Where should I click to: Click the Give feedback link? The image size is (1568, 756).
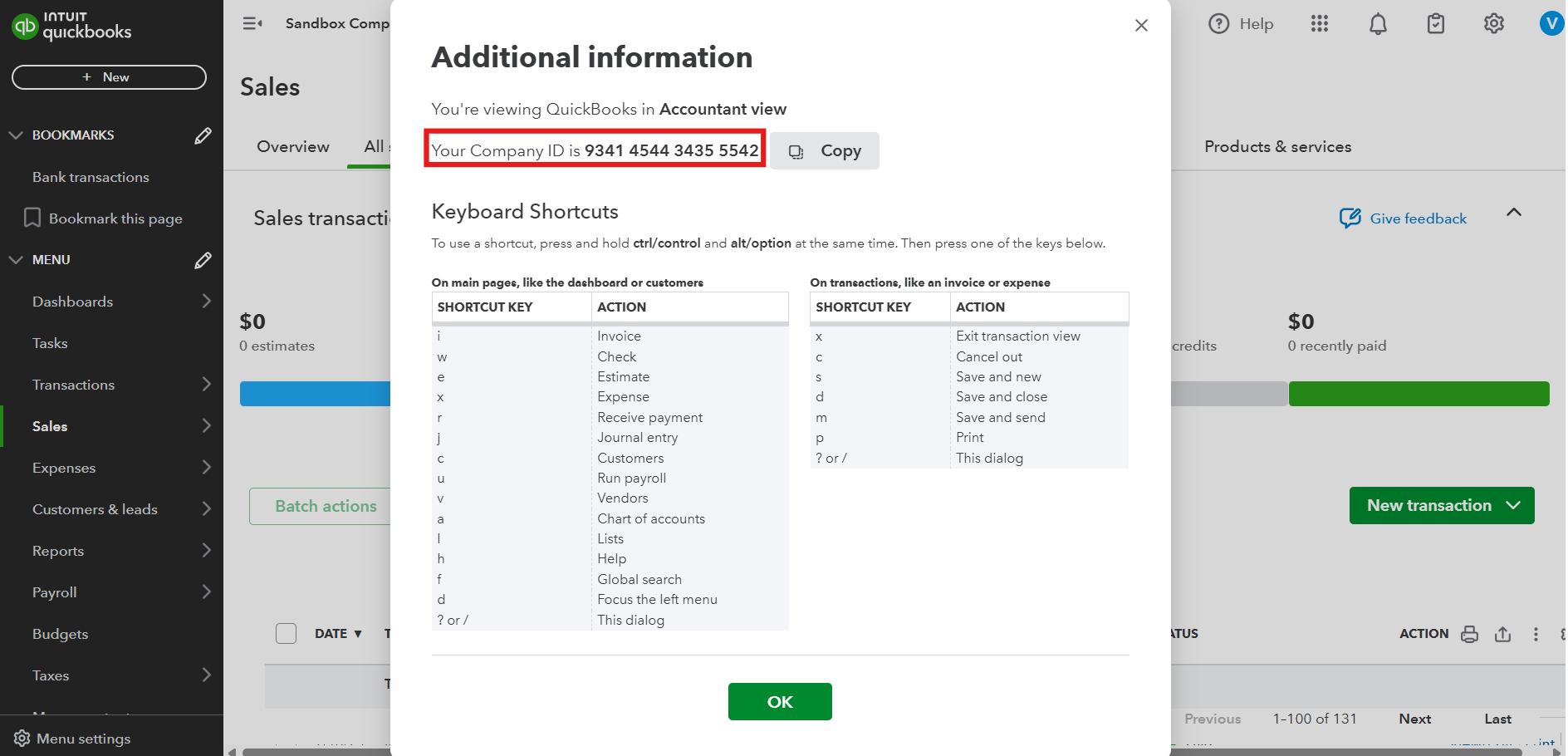(x=1403, y=218)
